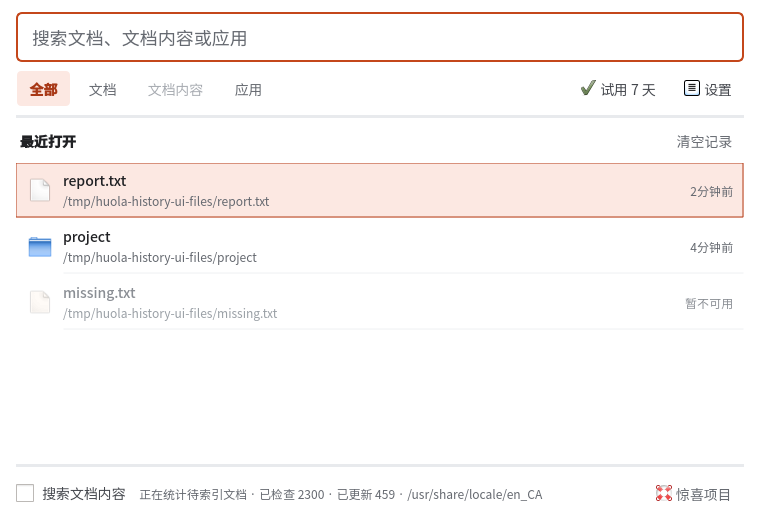Enable the 搜索文档内容 checkbox

click(25, 493)
